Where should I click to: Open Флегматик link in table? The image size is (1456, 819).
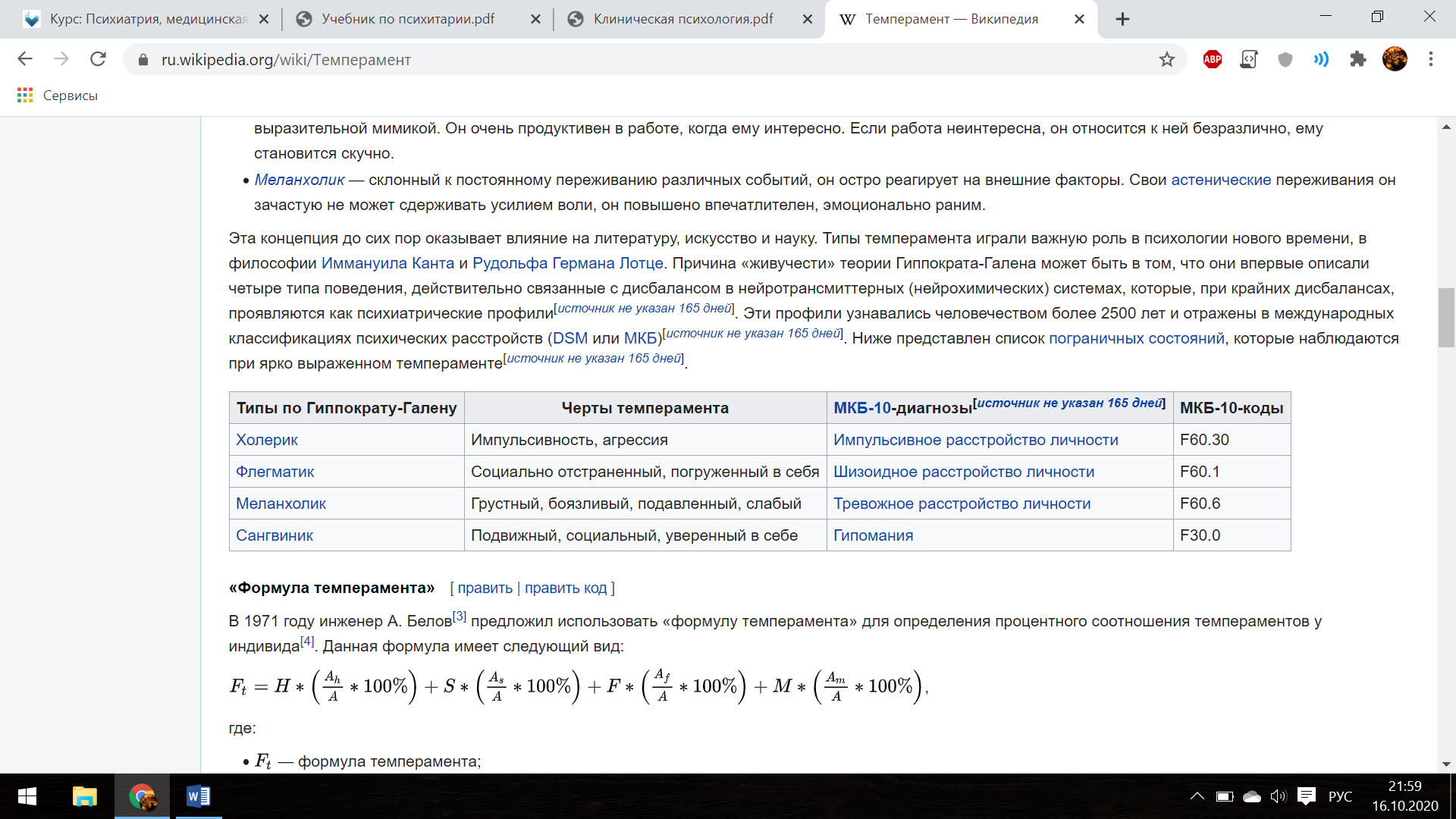[x=275, y=472]
